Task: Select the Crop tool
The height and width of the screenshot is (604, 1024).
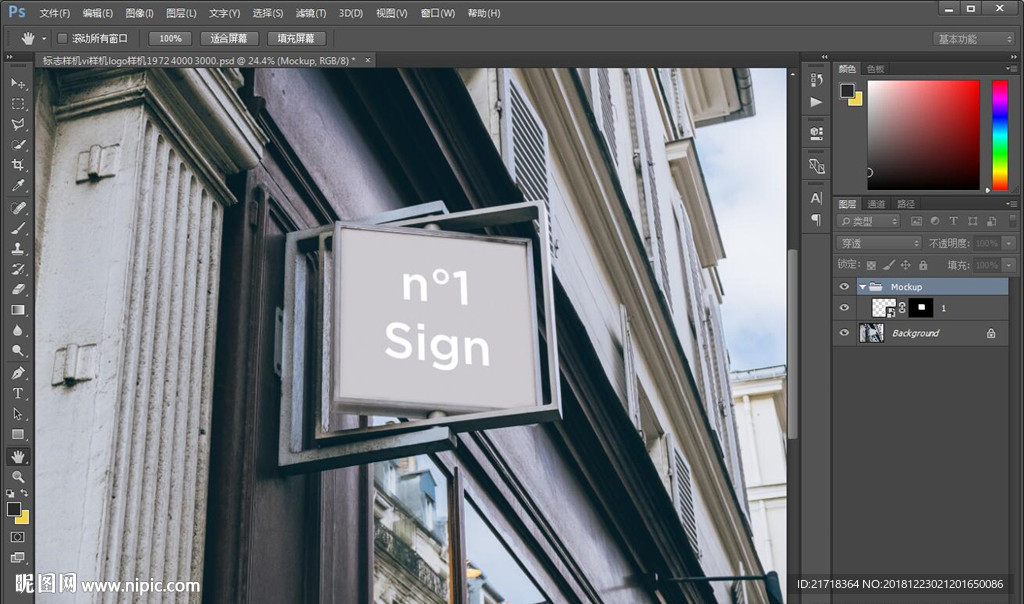Action: [18, 165]
